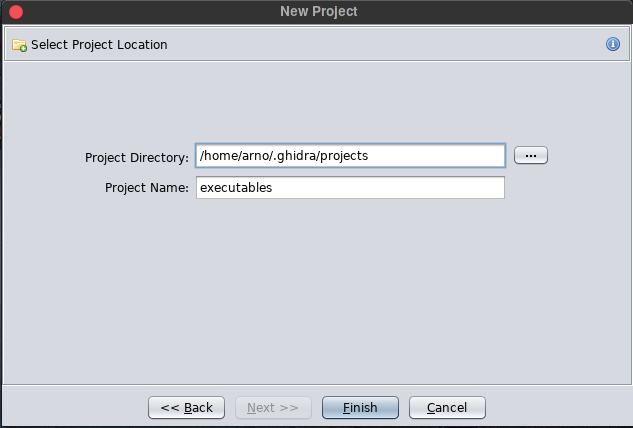Click the empty area right of the Project Name field

pyautogui.click(x=565, y=187)
